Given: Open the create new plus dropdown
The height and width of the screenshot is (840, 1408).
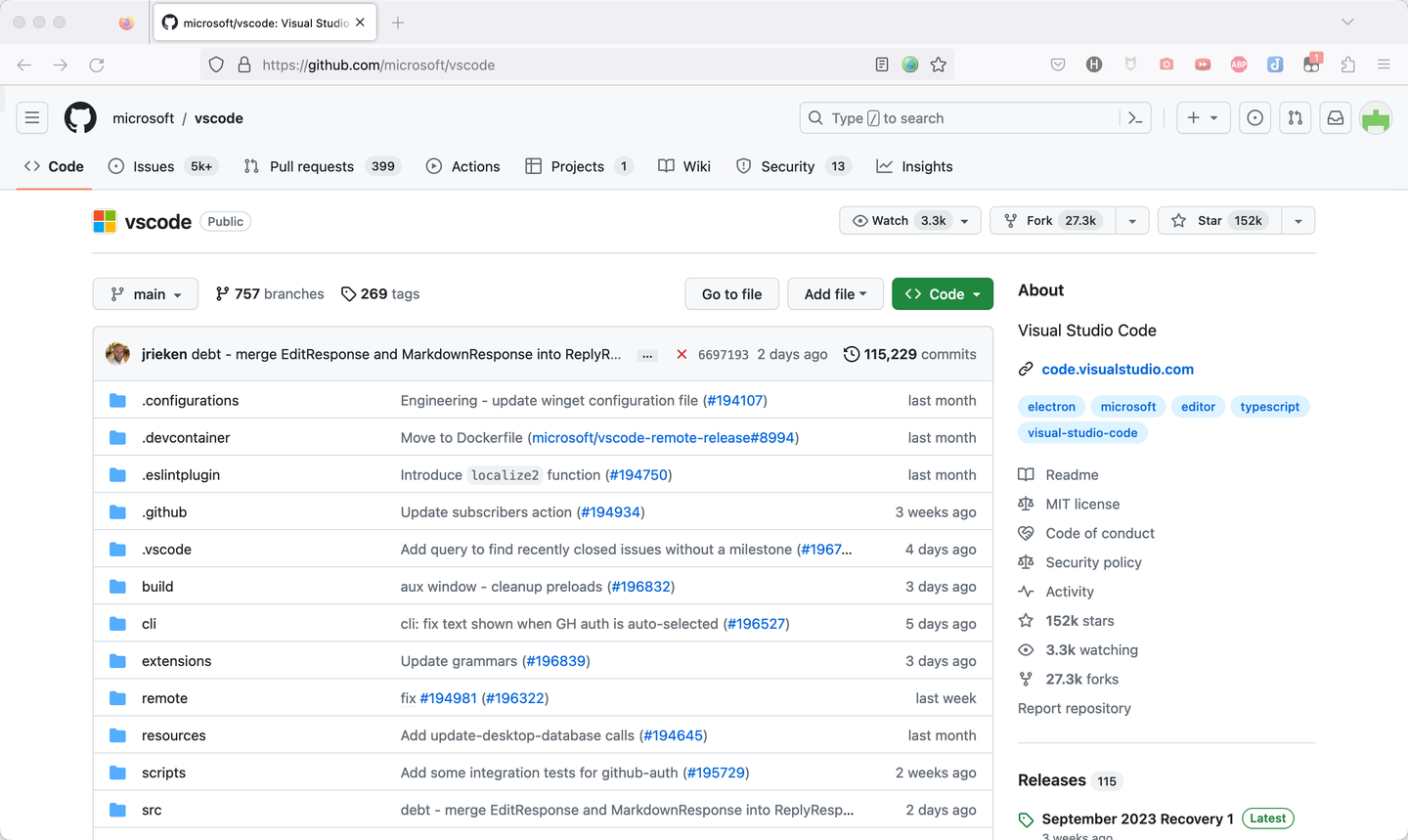Looking at the screenshot, I should point(1203,118).
